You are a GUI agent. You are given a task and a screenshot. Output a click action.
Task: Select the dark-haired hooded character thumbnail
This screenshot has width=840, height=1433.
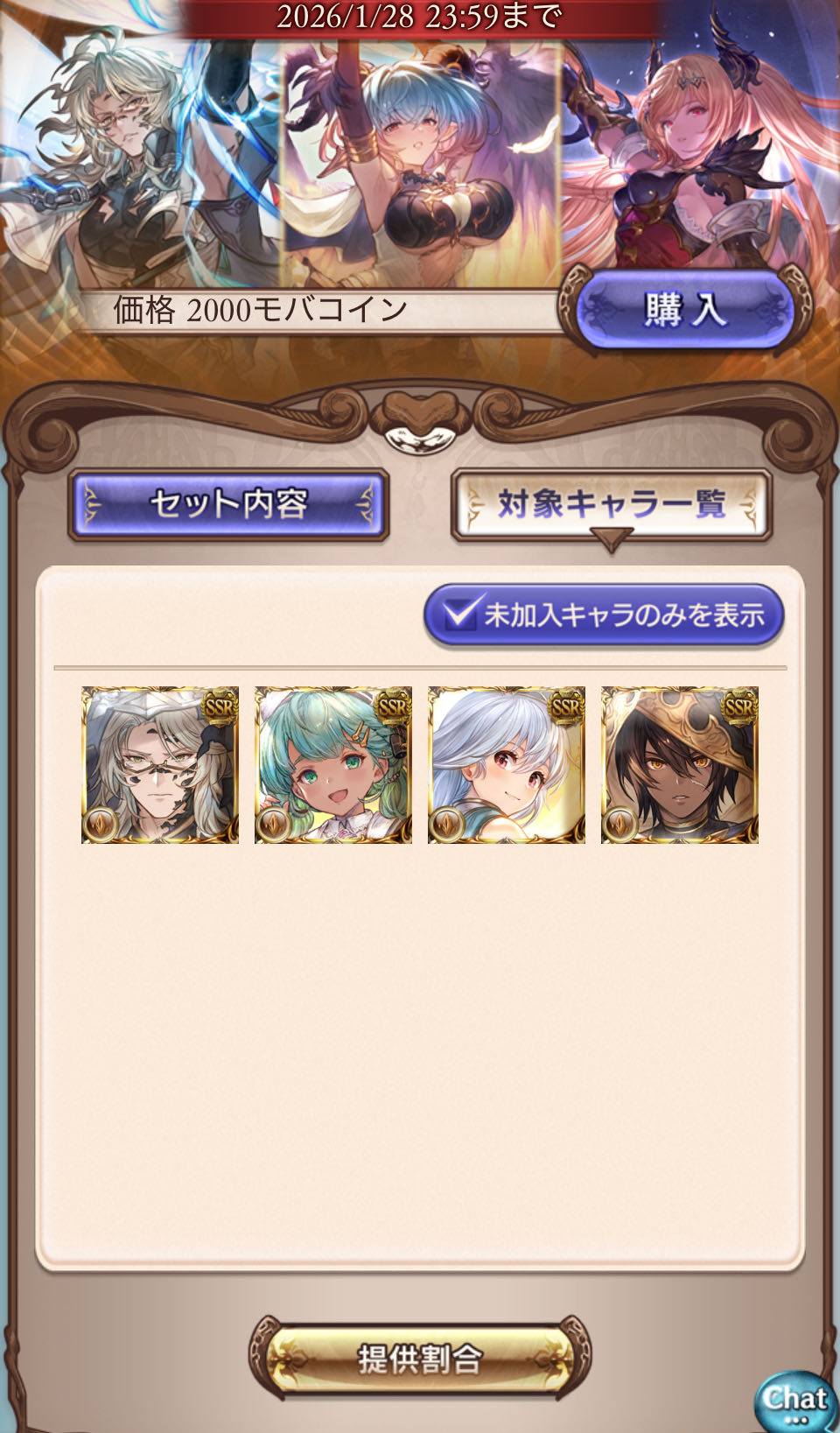pos(680,765)
